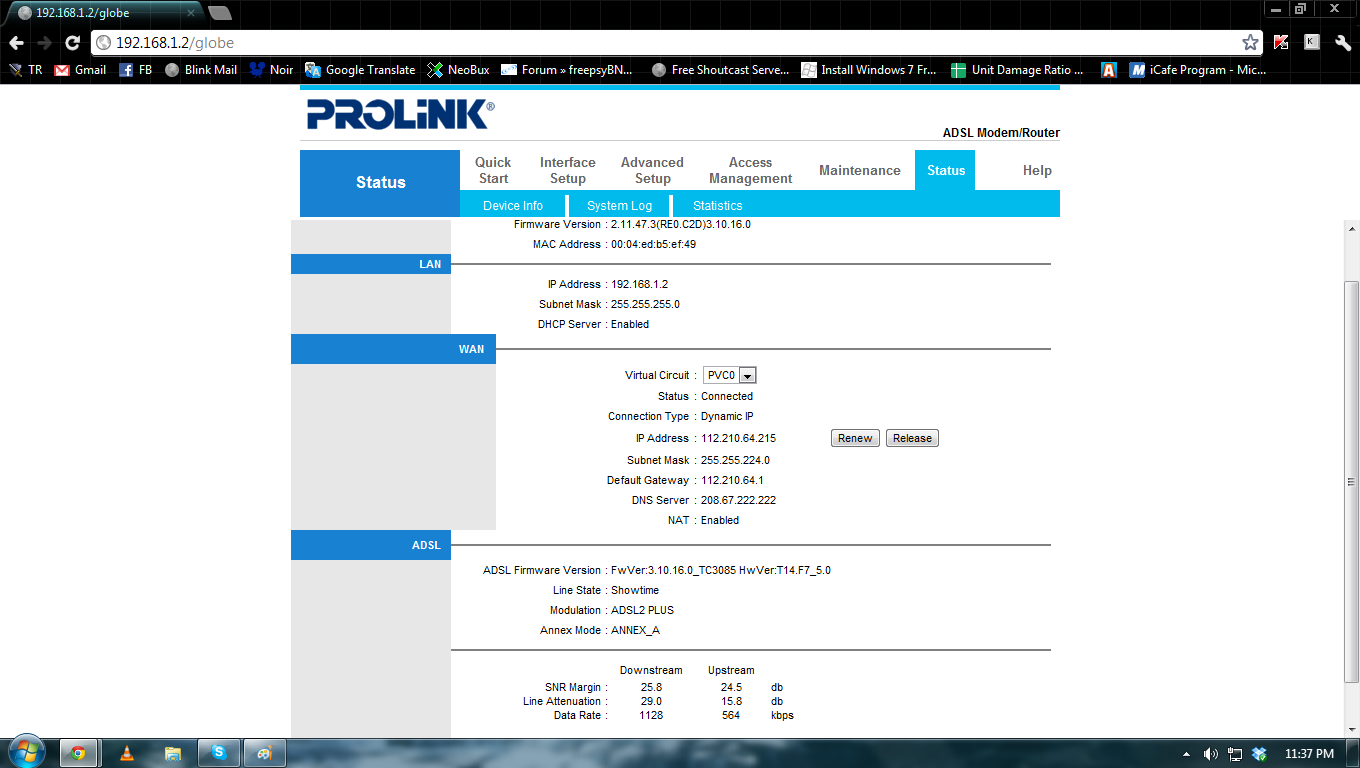Open the Statistics page

tap(717, 205)
